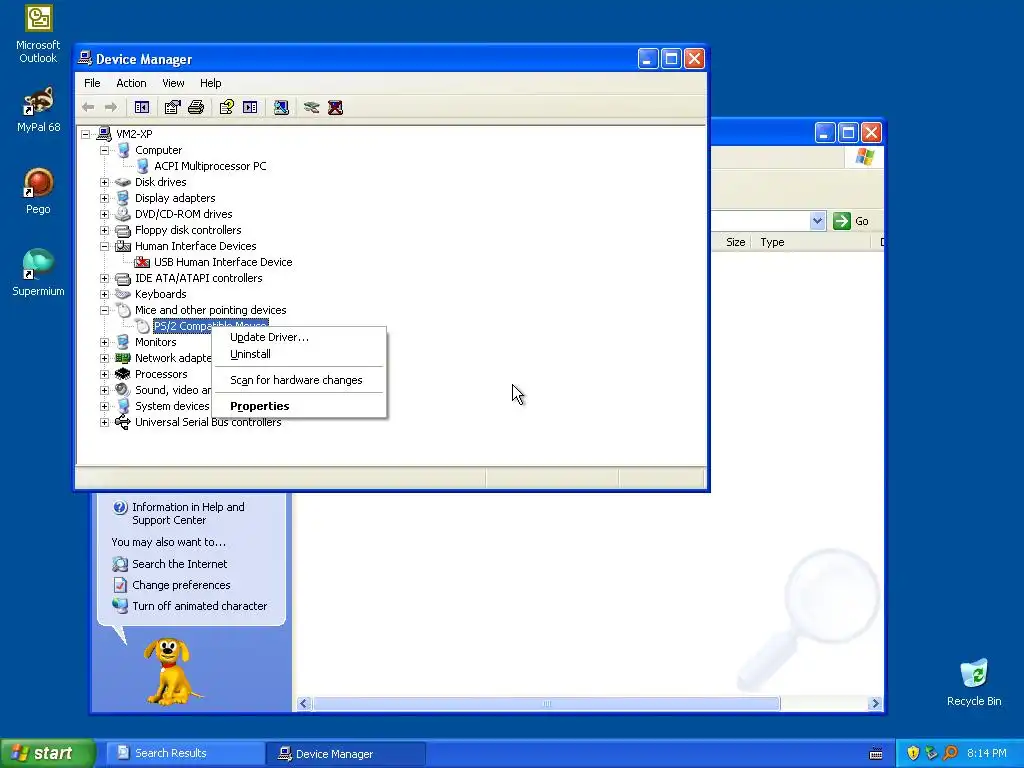
Task: Click the keyboard icon beside the system tray
Action: pos(876,754)
